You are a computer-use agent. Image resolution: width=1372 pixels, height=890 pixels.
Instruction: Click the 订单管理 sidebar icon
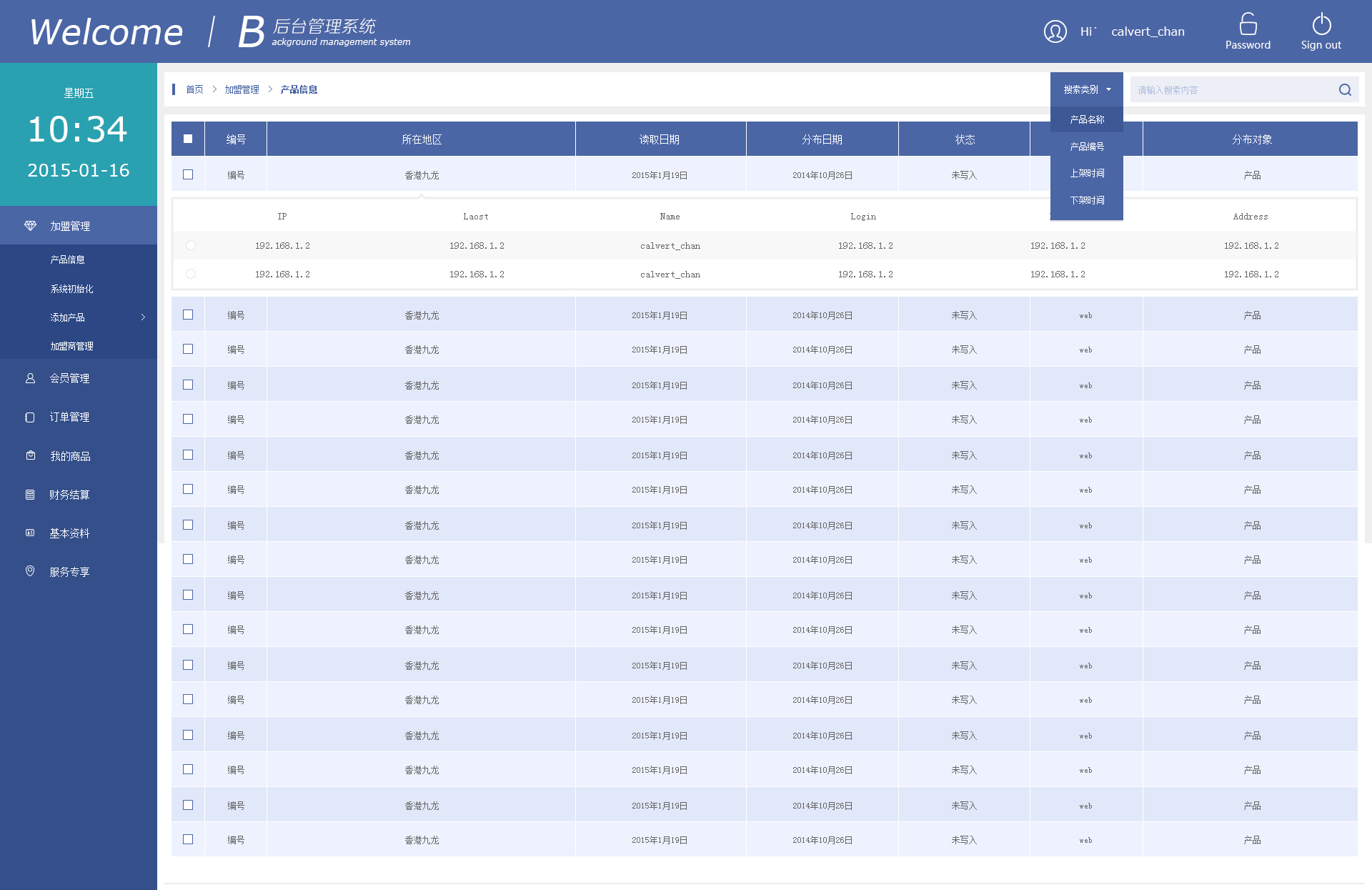(28, 417)
